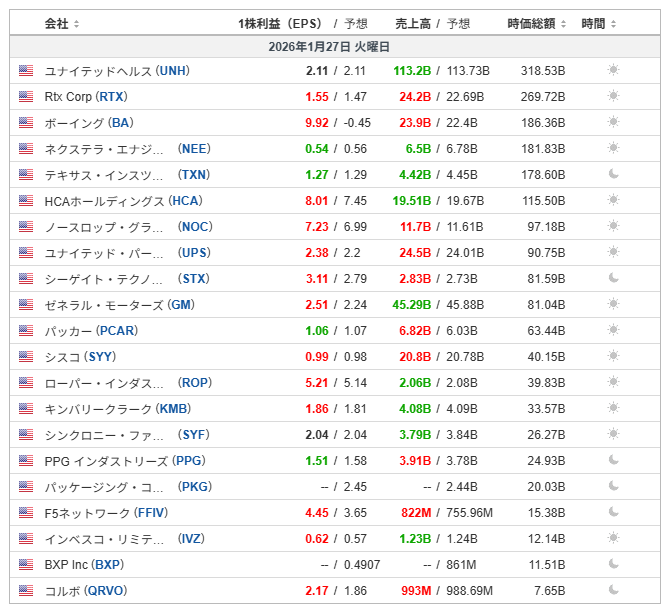Click the sun icon in the Kimberly-Clark (KMB) row

(613, 409)
